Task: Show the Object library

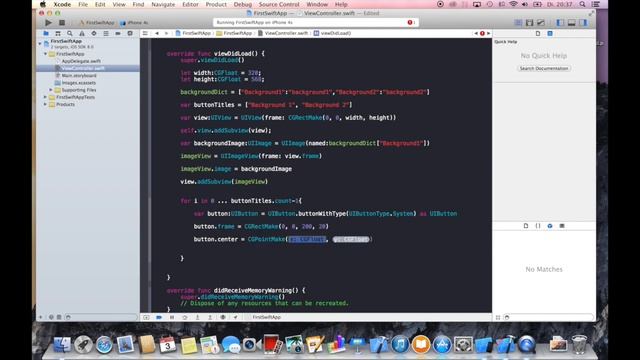Action: [550, 226]
